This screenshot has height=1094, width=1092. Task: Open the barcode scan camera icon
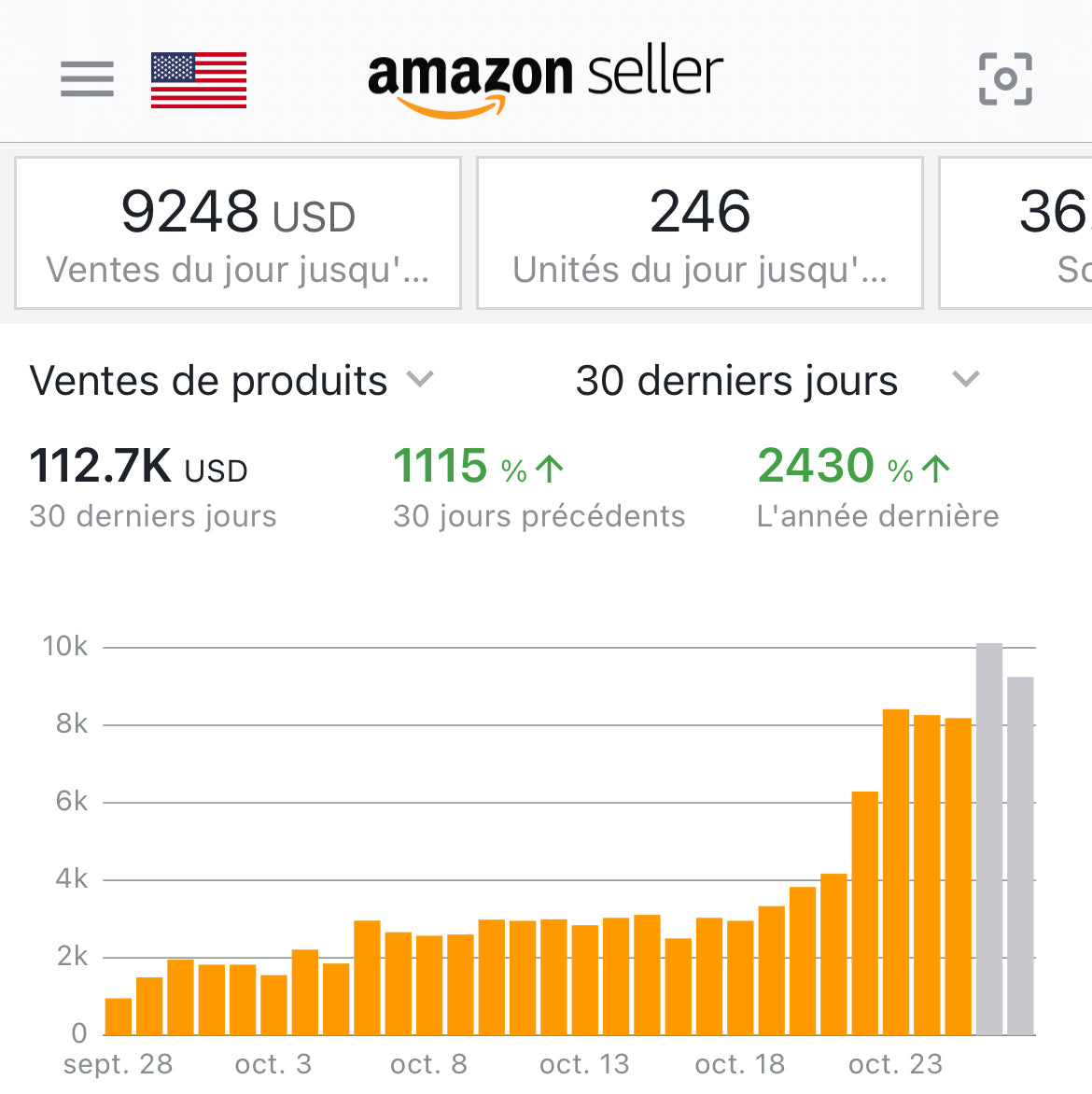click(x=1005, y=79)
